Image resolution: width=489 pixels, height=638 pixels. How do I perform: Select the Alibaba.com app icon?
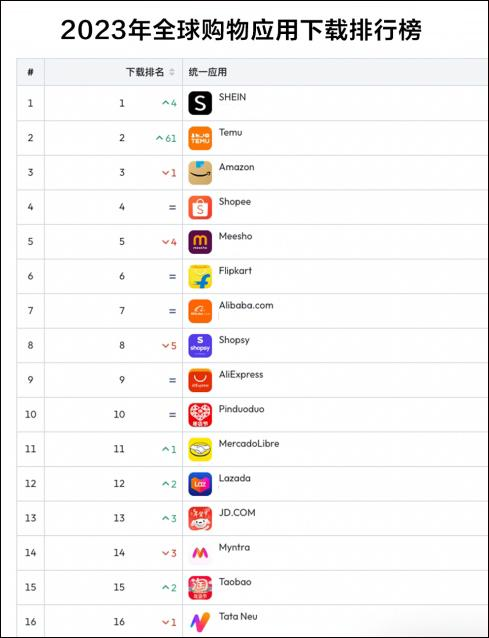pyautogui.click(x=200, y=311)
